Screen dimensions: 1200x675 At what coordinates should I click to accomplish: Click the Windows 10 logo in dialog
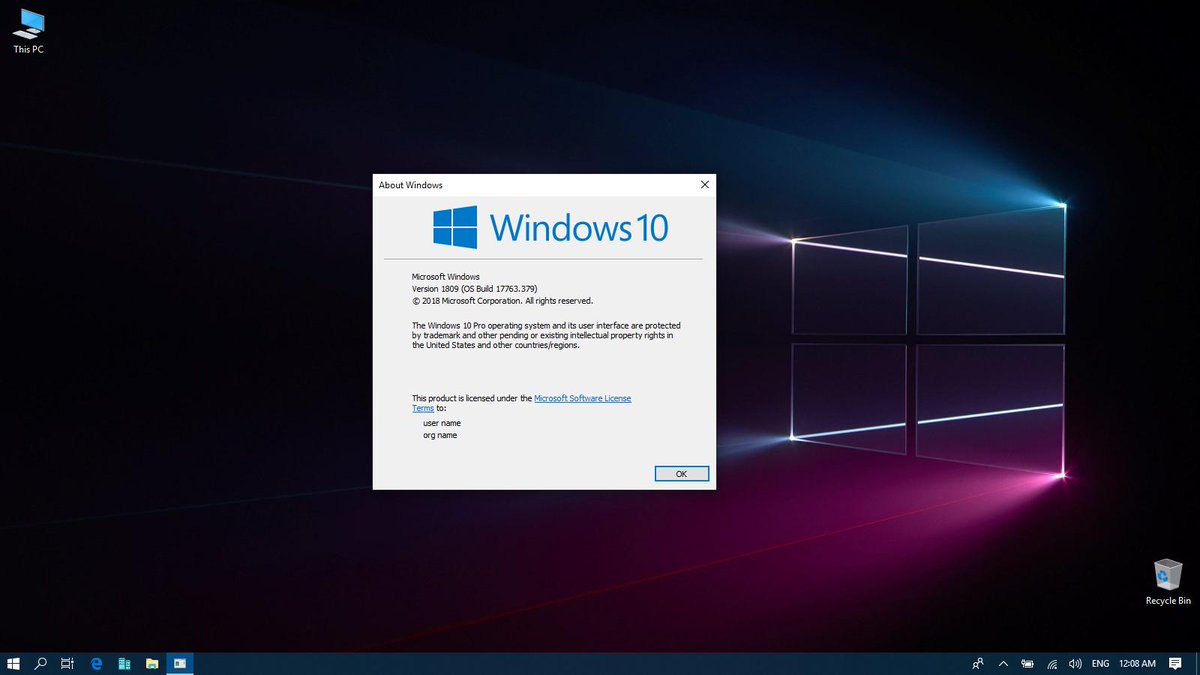(550, 227)
